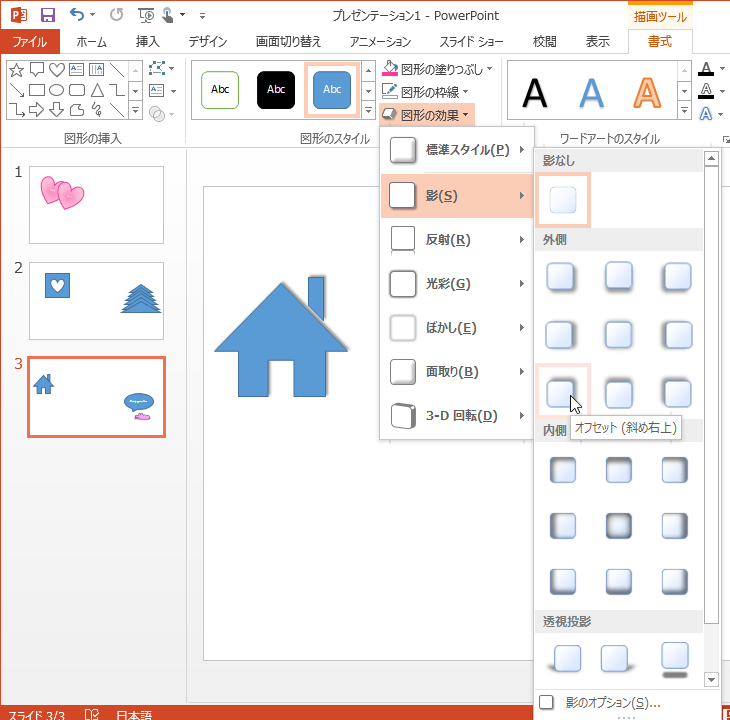
Task: Click 日本語 language in status bar
Action: point(134,715)
